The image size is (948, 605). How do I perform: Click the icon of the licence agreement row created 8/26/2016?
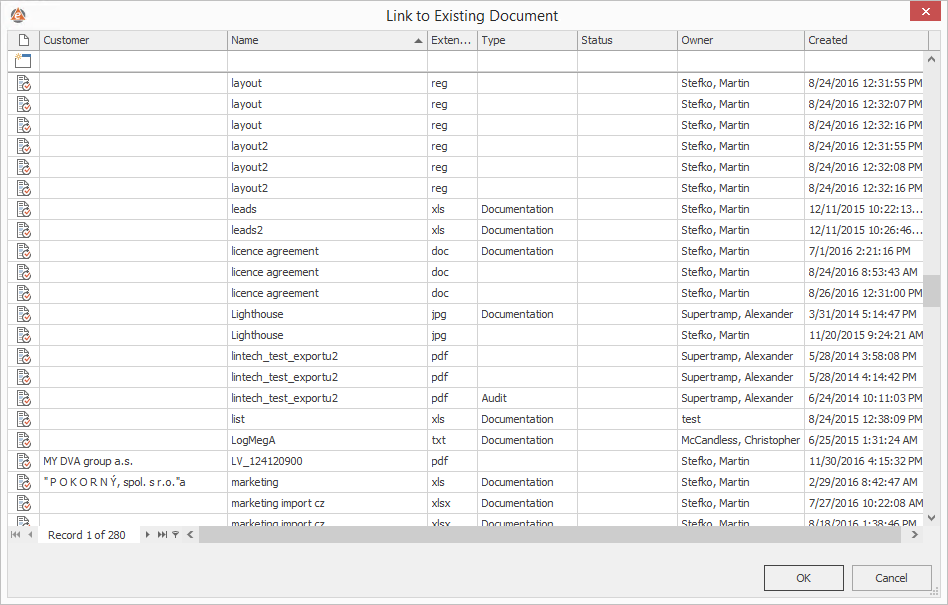coord(24,293)
